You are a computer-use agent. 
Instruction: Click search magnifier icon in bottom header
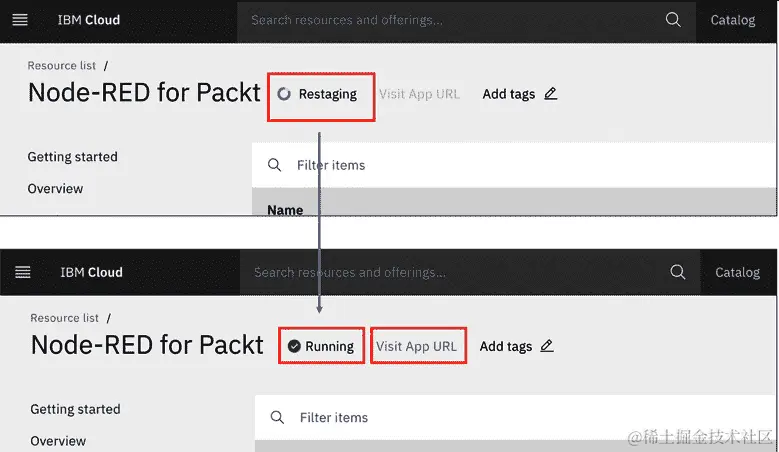tap(678, 272)
